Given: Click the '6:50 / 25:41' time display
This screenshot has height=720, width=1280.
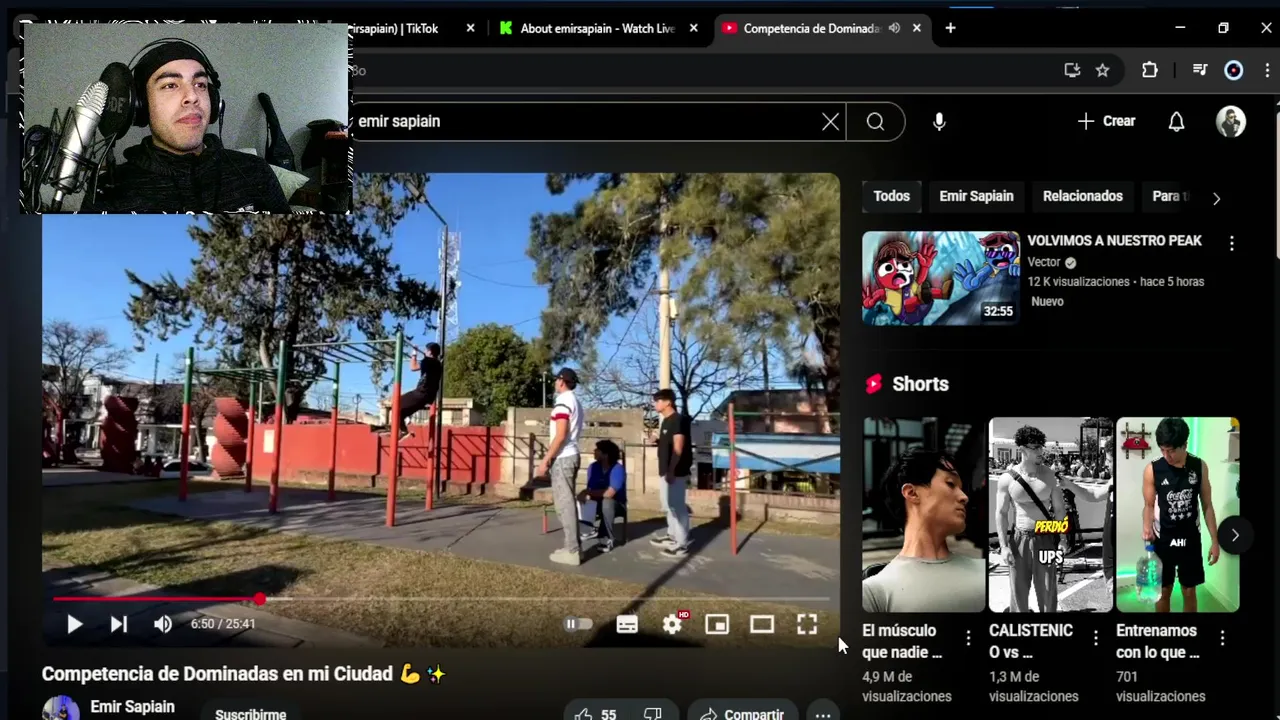Looking at the screenshot, I should point(223,624).
